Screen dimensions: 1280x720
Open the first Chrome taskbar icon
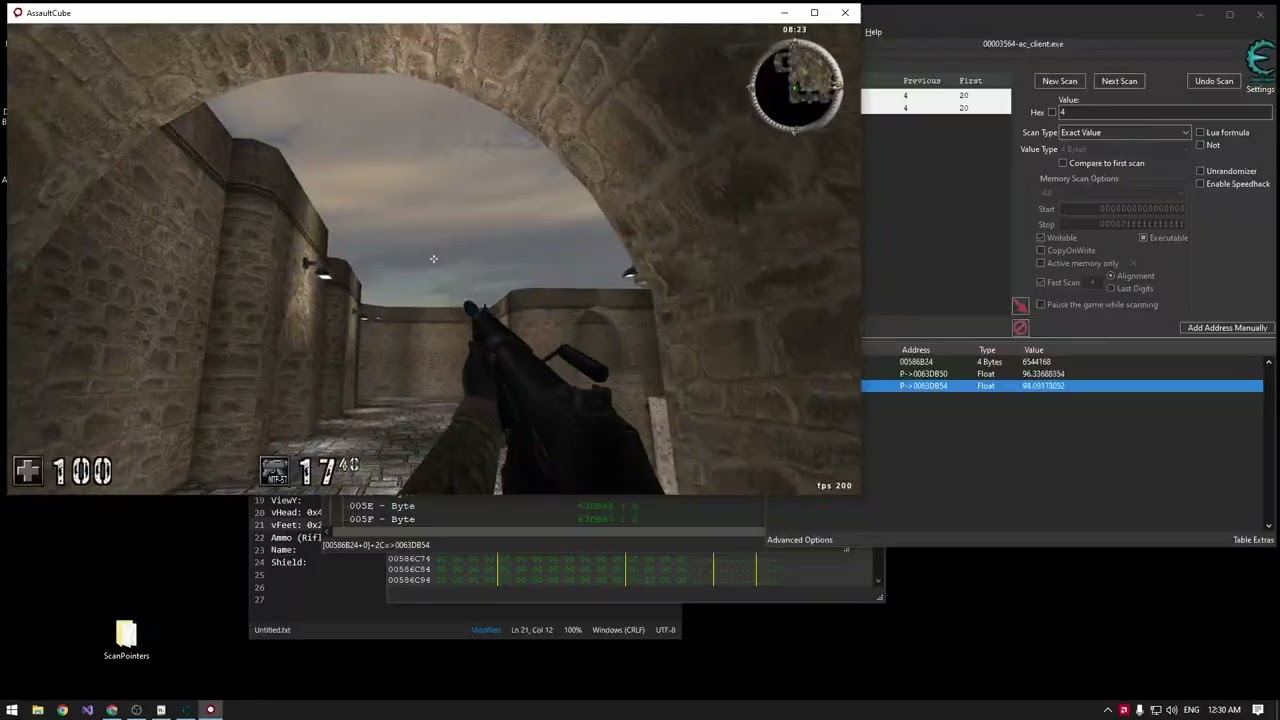pos(62,710)
